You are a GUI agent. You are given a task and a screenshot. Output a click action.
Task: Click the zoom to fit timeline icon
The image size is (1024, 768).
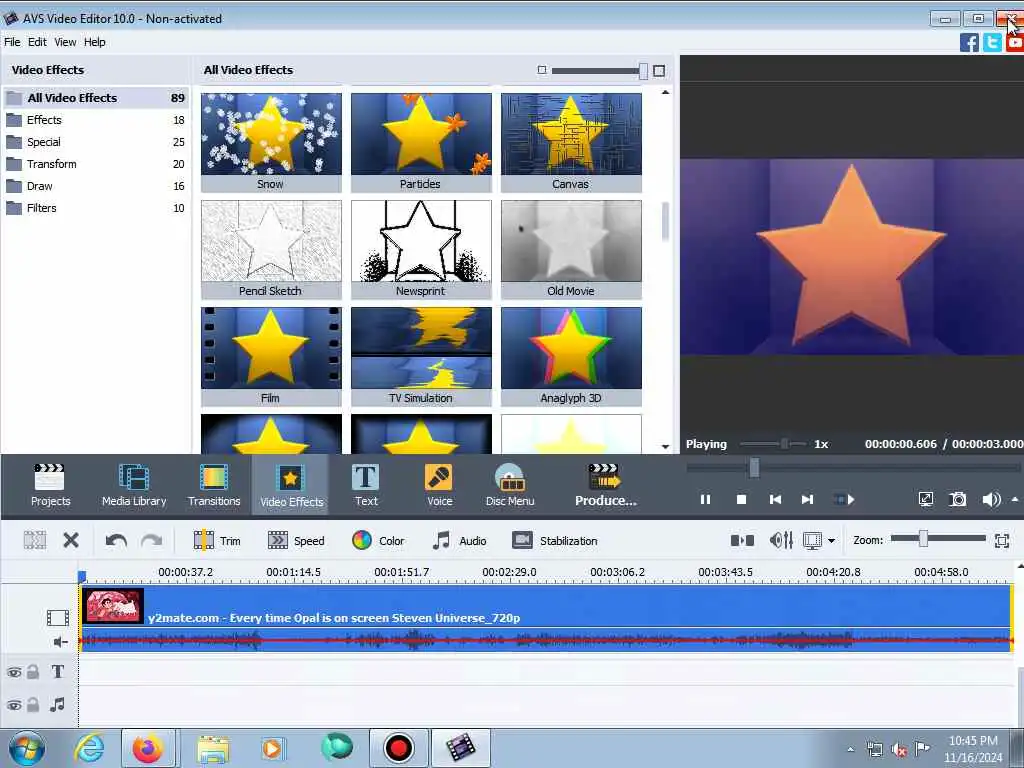click(x=1002, y=540)
